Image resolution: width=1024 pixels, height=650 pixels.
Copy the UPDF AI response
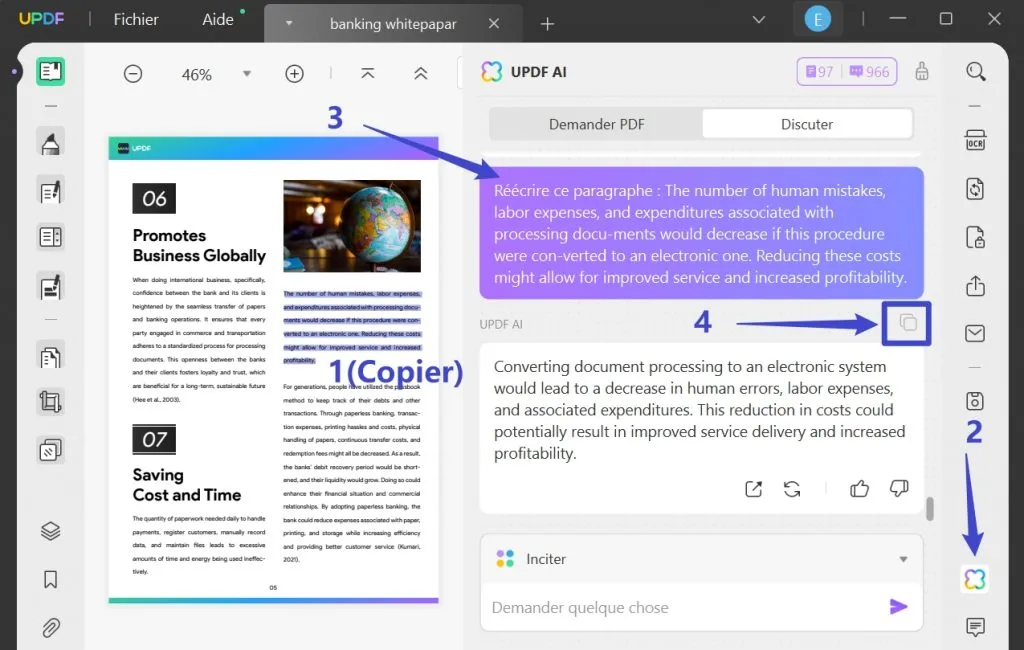[908, 323]
